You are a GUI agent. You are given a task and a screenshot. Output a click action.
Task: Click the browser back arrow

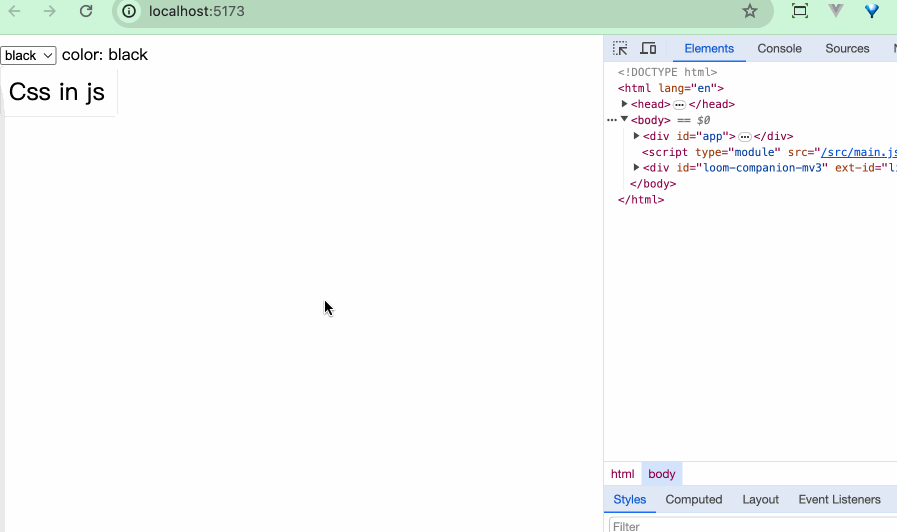tap(15, 11)
